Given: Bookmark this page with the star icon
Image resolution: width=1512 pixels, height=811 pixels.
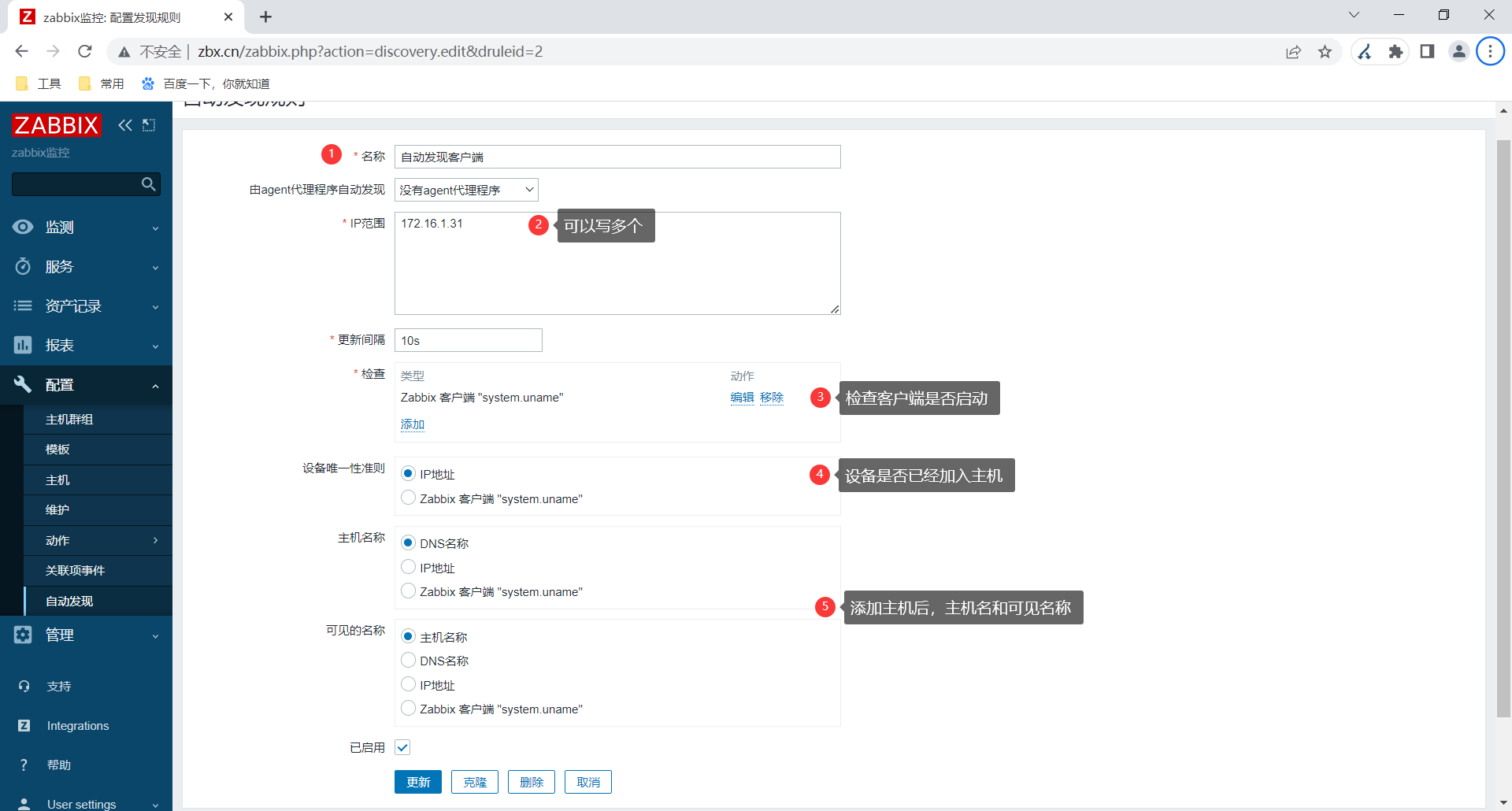Looking at the screenshot, I should click(x=1325, y=52).
